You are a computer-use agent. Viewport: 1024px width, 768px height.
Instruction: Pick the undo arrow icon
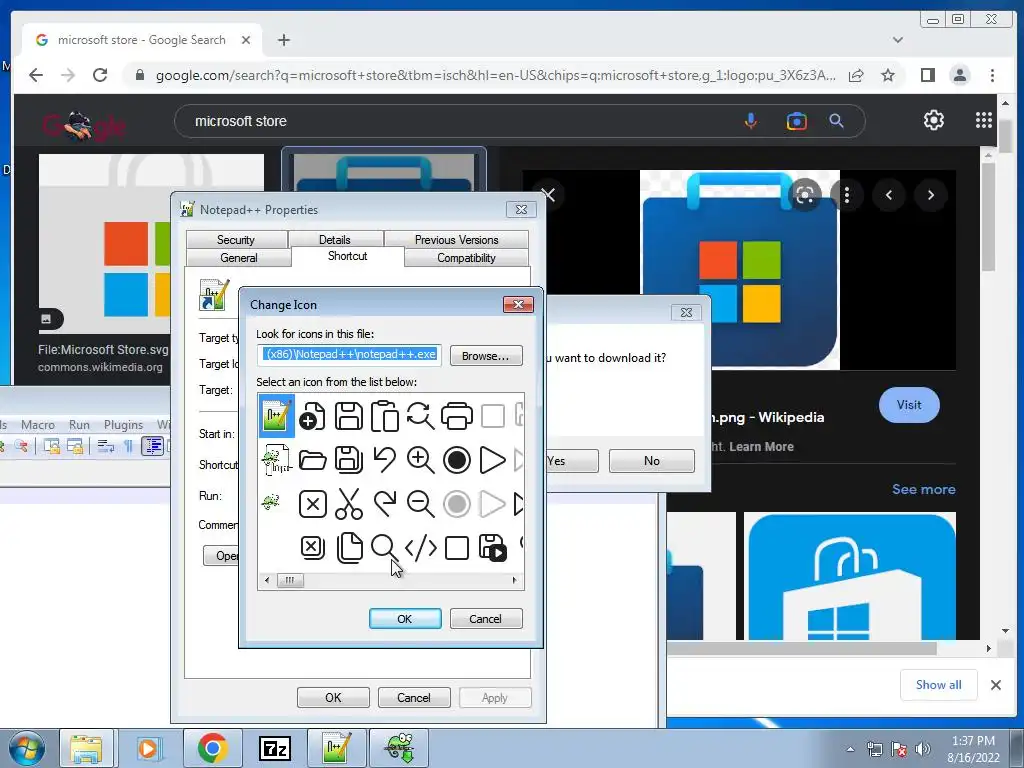click(385, 460)
